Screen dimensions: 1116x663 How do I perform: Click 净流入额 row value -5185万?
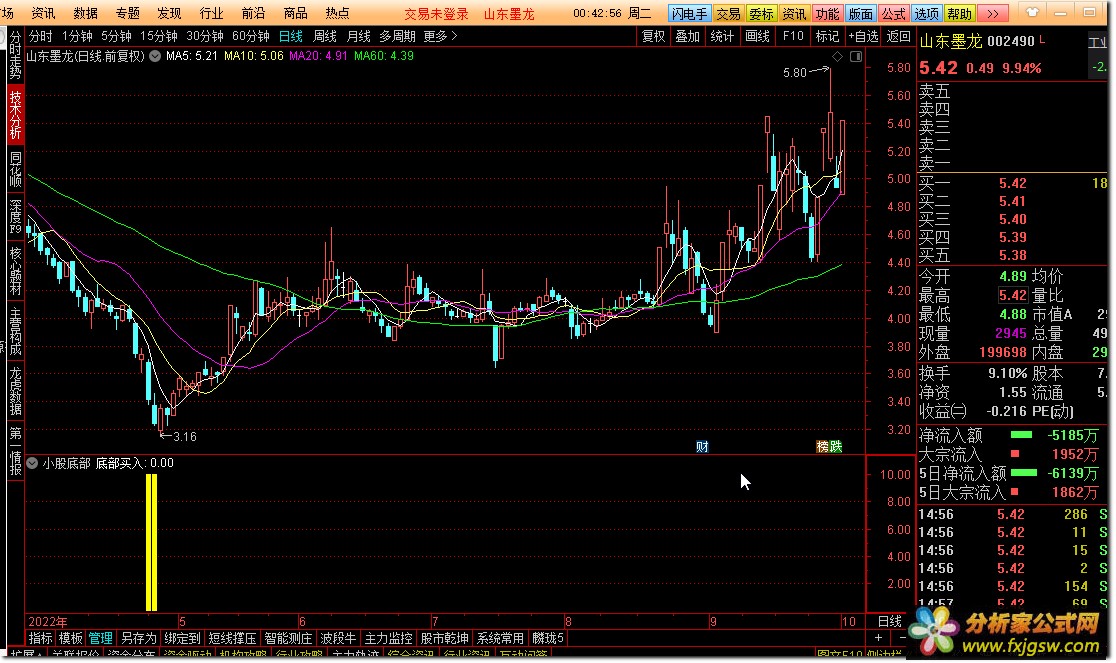point(1073,435)
